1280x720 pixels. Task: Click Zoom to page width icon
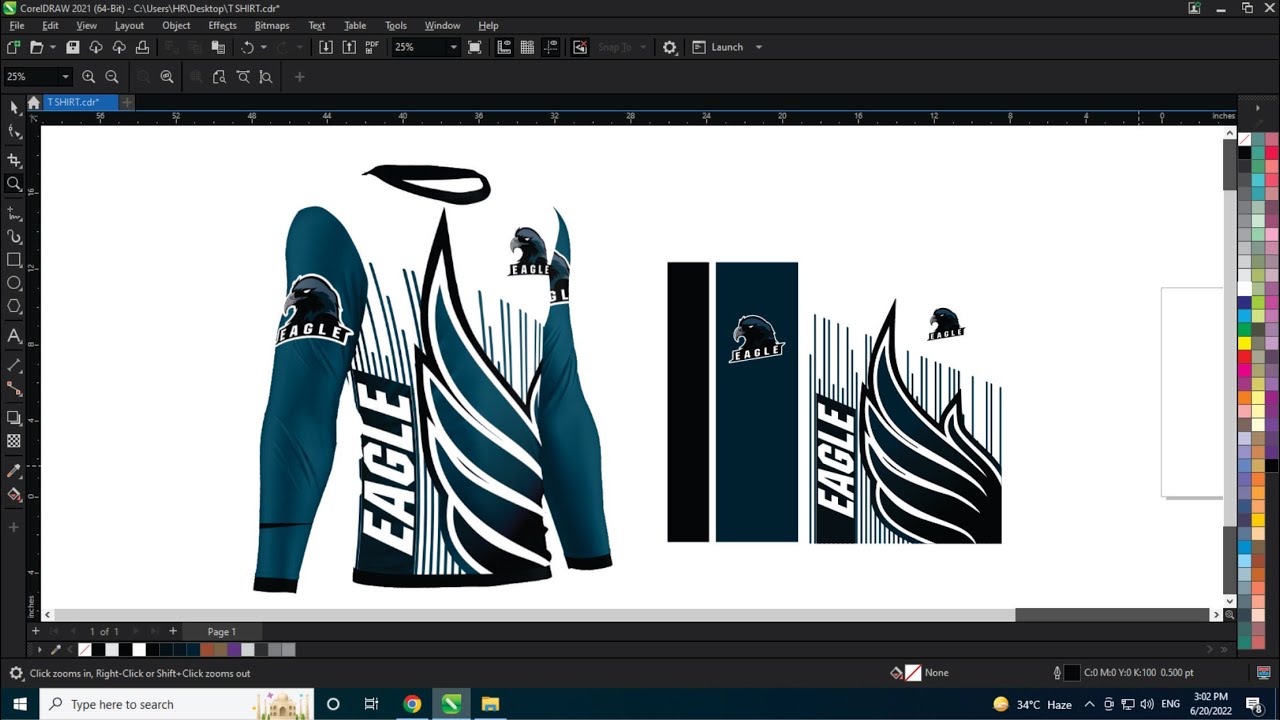pos(243,77)
